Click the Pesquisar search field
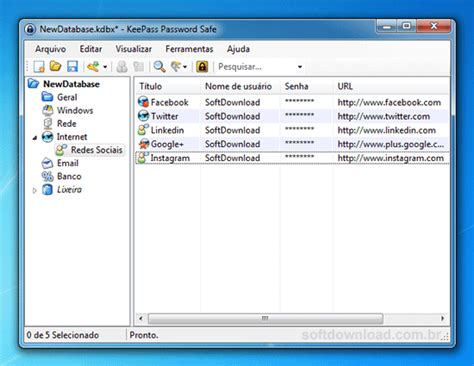This screenshot has width=474, height=366. [x=257, y=67]
